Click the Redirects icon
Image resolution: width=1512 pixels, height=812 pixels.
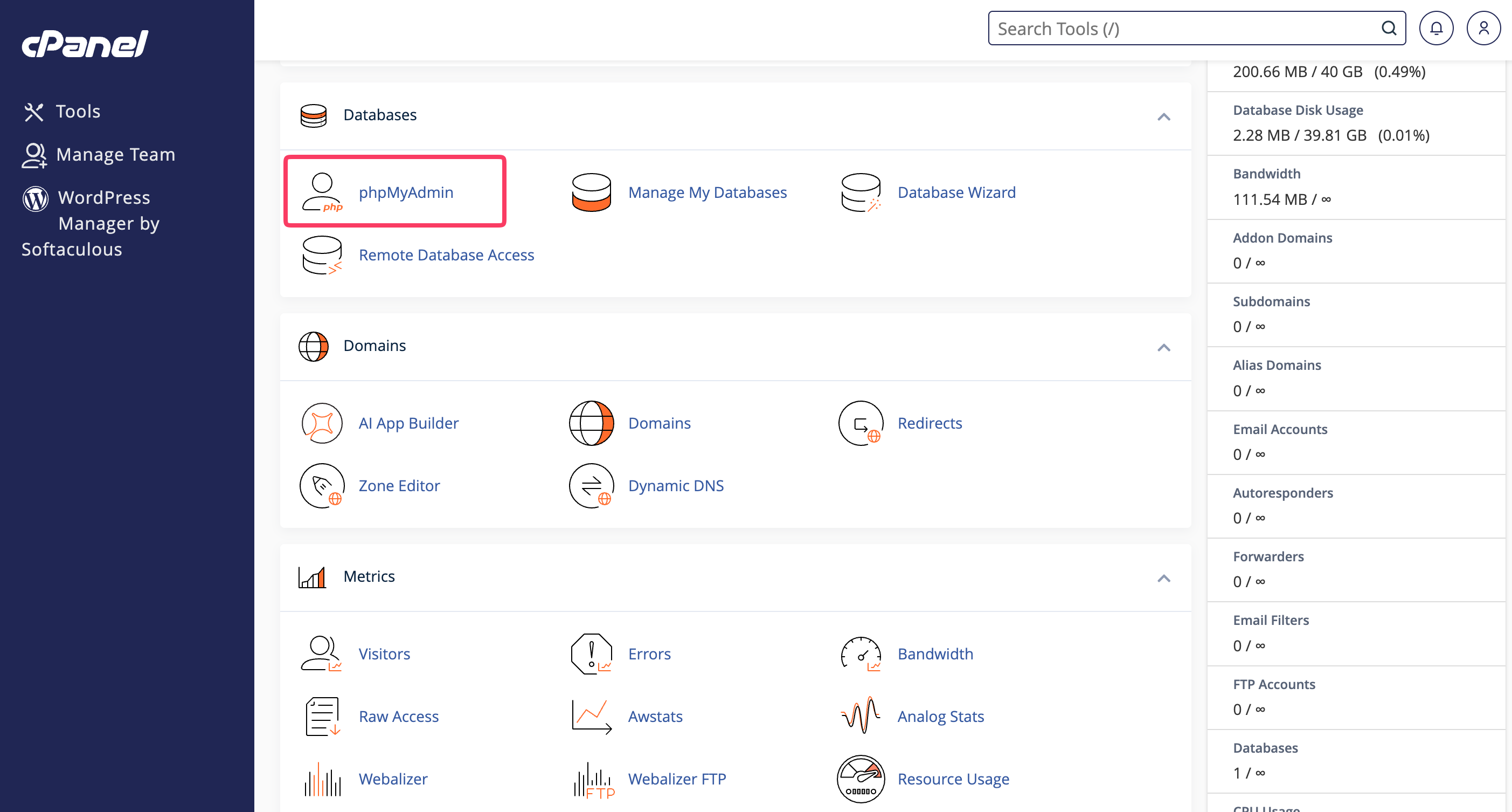(x=861, y=423)
